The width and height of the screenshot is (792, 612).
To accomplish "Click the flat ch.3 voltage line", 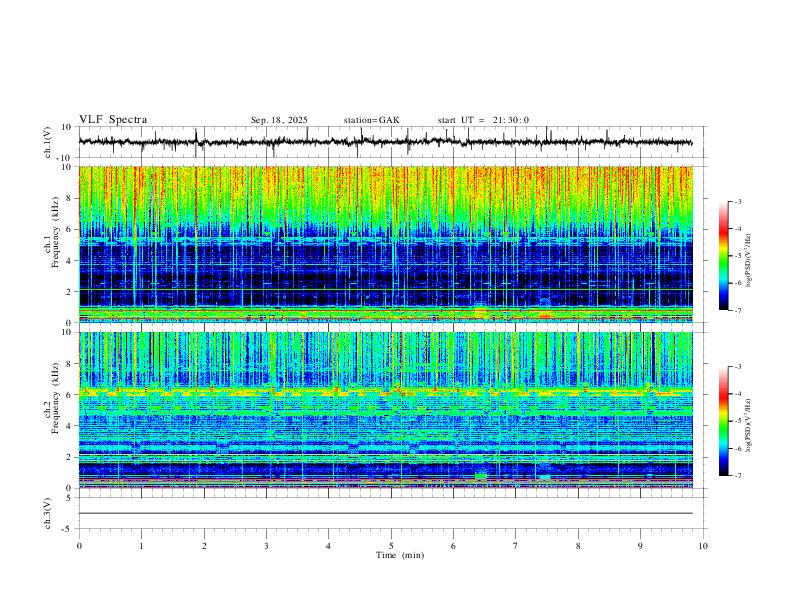I will 385,513.
